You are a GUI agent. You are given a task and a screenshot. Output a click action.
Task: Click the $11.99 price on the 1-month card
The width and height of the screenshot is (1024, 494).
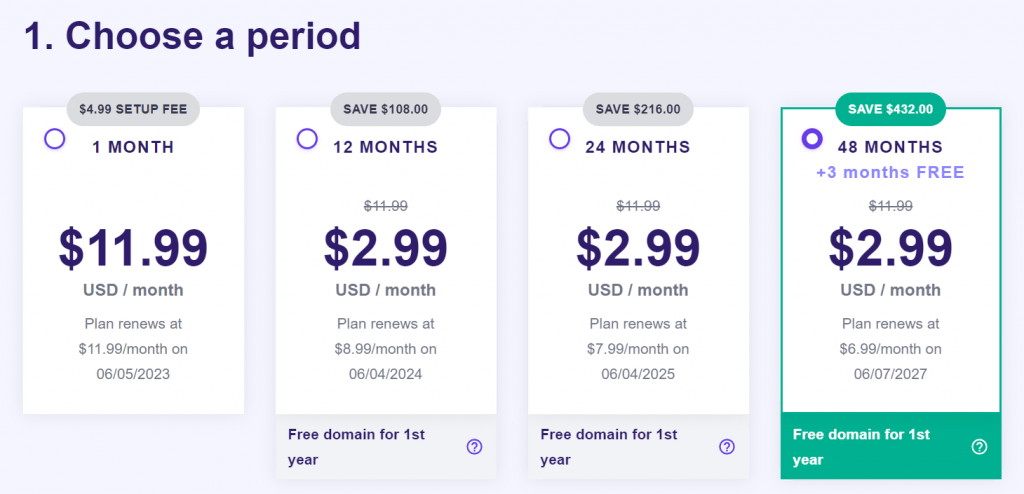tap(133, 247)
